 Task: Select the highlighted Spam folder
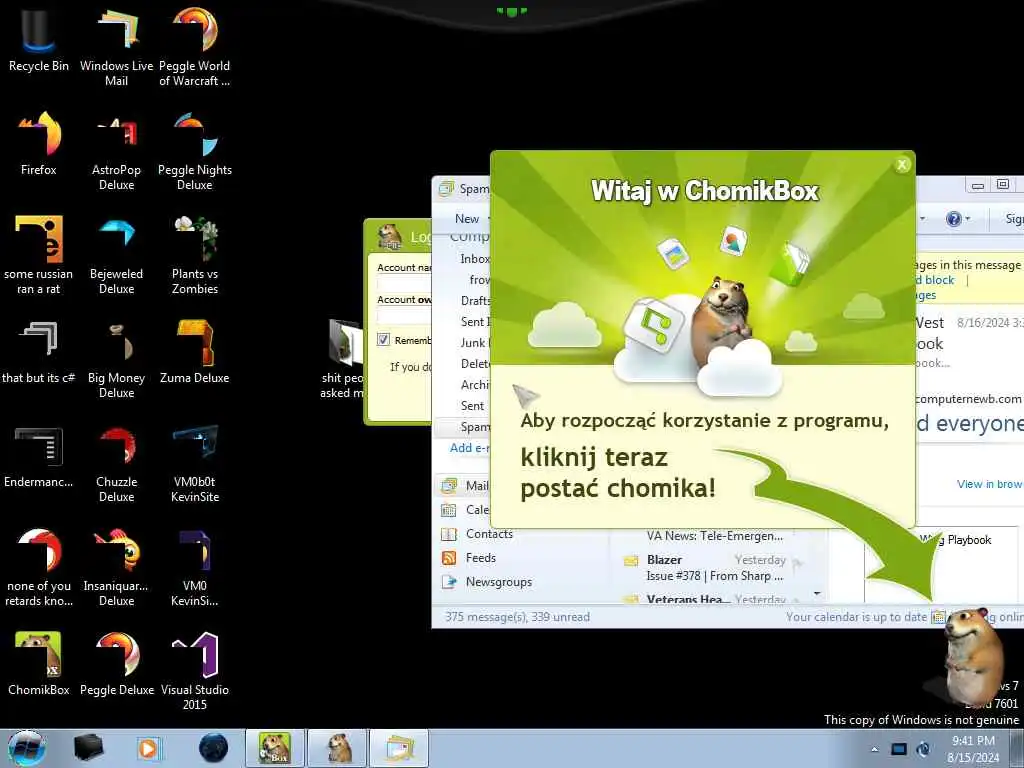pyautogui.click(x=464, y=426)
